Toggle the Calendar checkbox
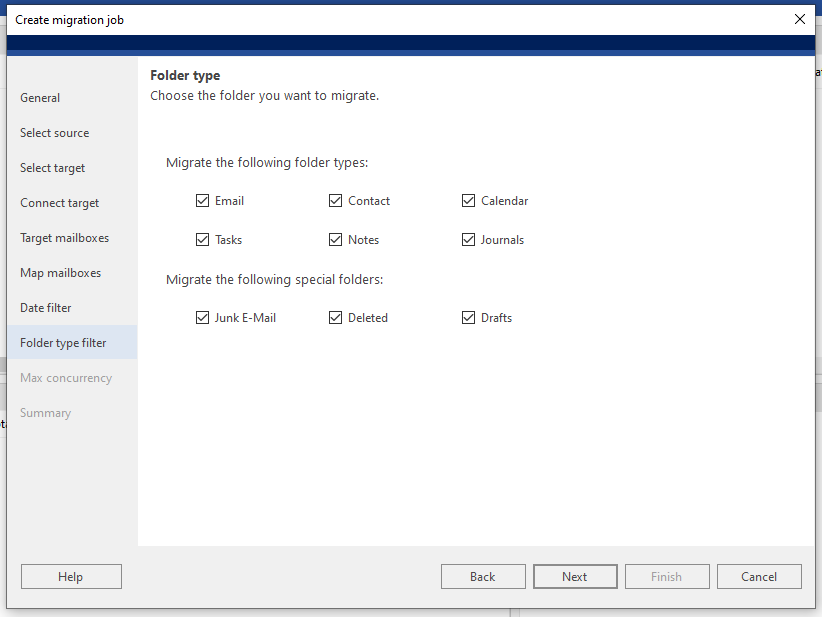Screen dimensions: 822x617 tap(469, 200)
